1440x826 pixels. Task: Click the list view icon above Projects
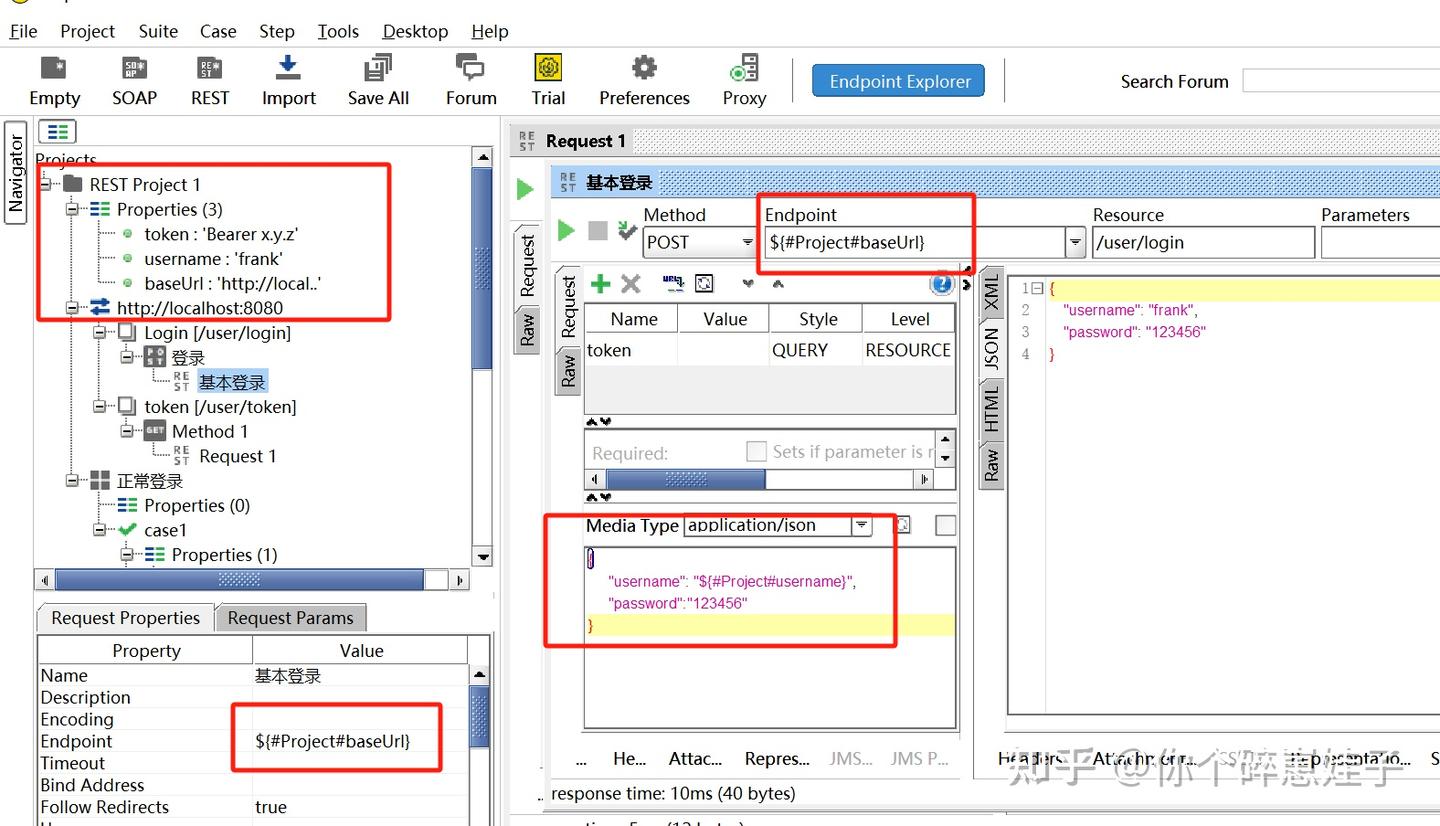57,131
